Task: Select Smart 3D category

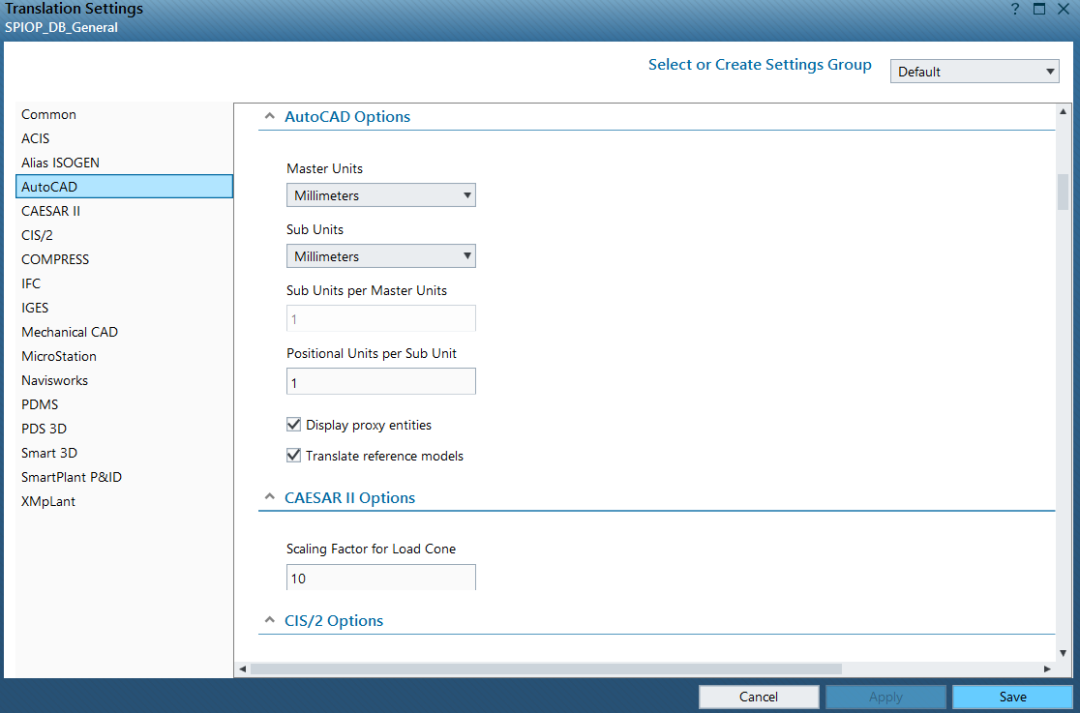Action: click(x=124, y=453)
